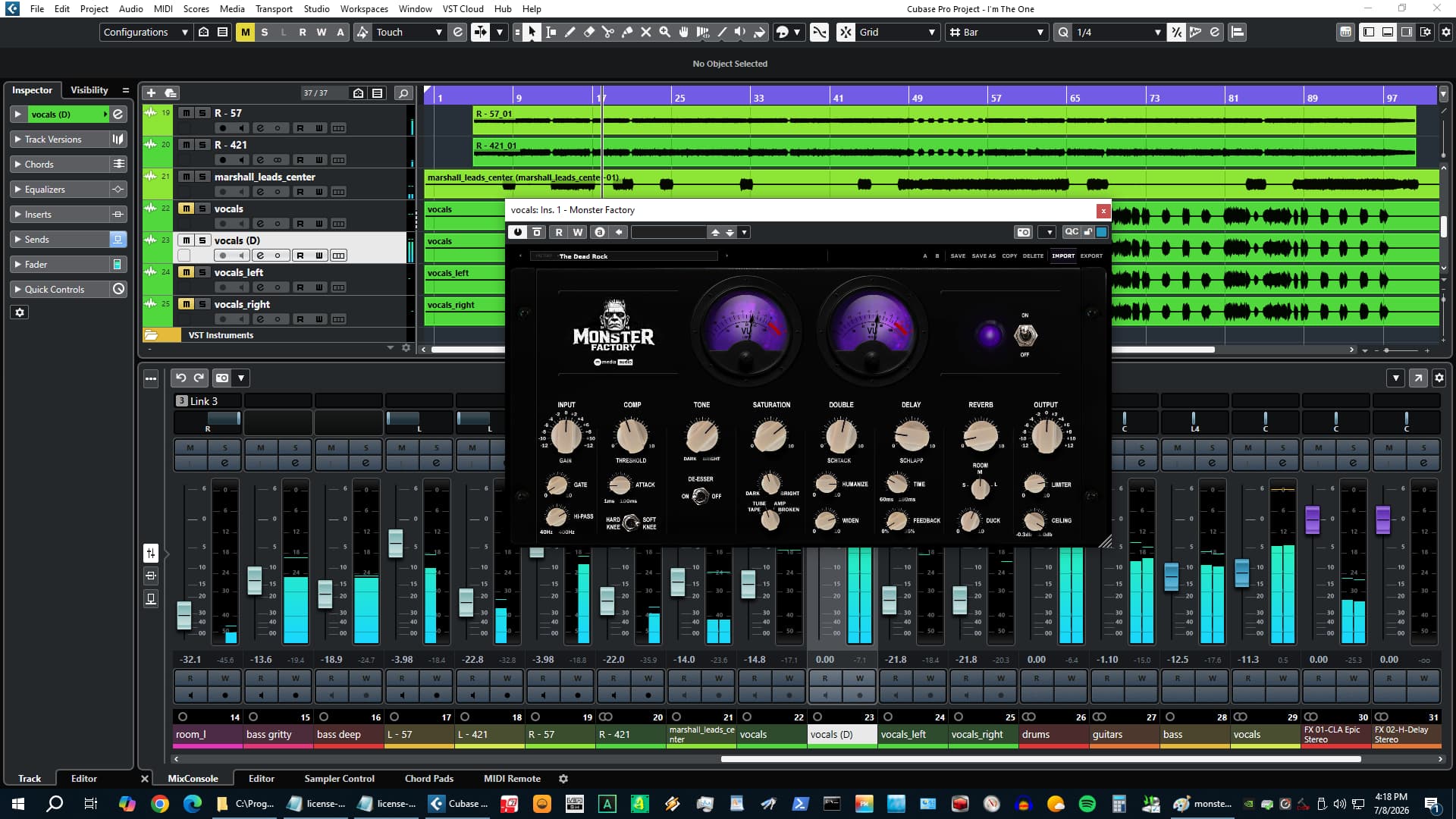The width and height of the screenshot is (1456, 819).
Task: Open the Transport menu
Action: tap(274, 8)
